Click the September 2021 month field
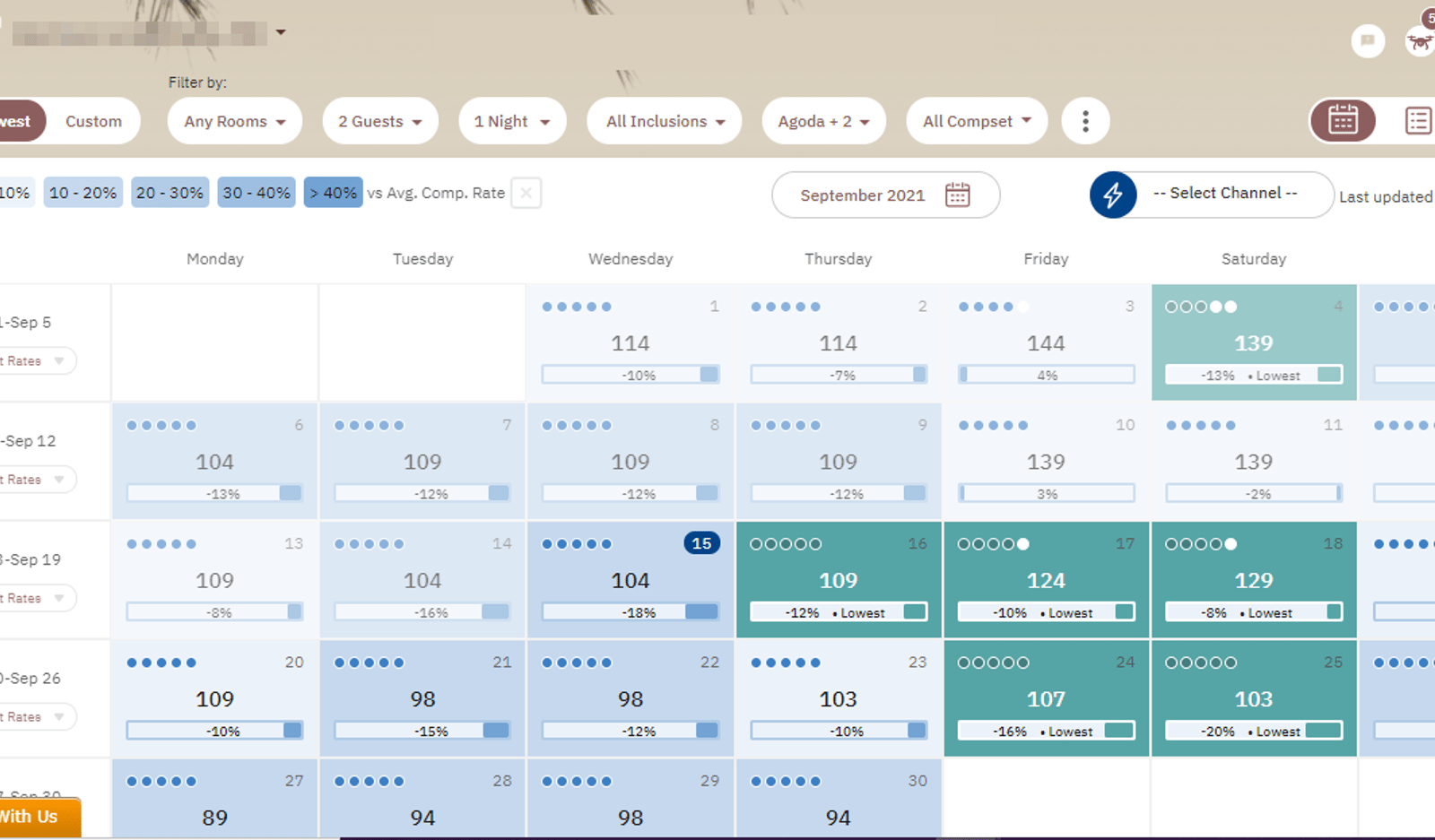 click(x=886, y=195)
